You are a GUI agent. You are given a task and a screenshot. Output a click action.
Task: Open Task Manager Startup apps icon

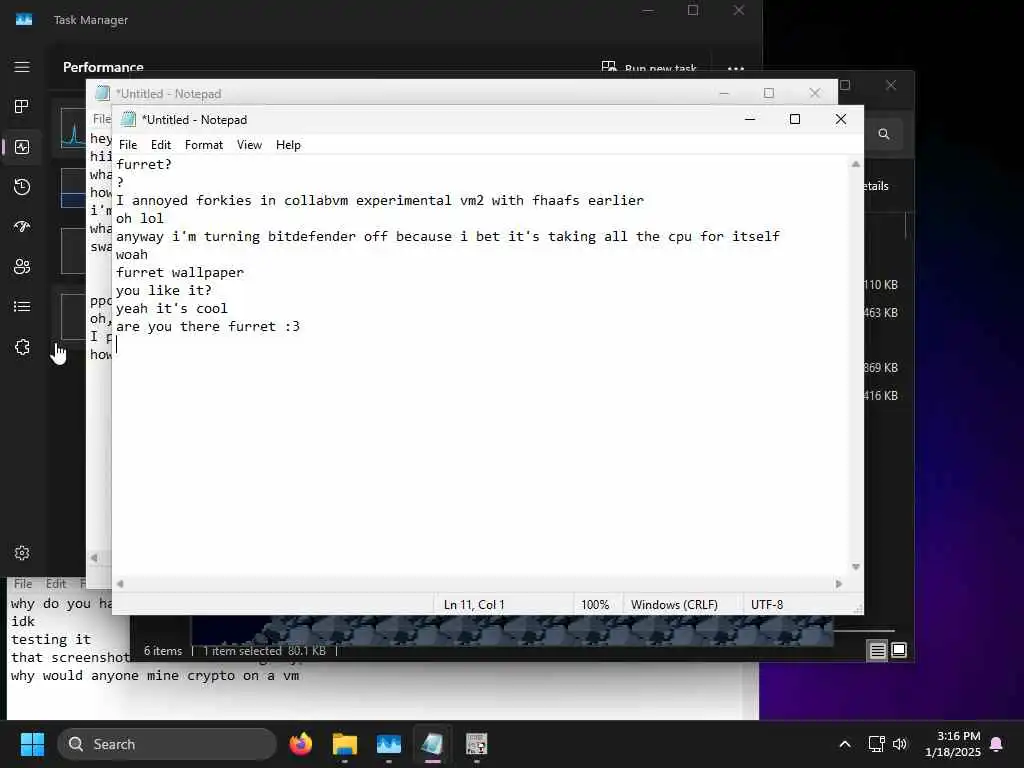tap(22, 227)
